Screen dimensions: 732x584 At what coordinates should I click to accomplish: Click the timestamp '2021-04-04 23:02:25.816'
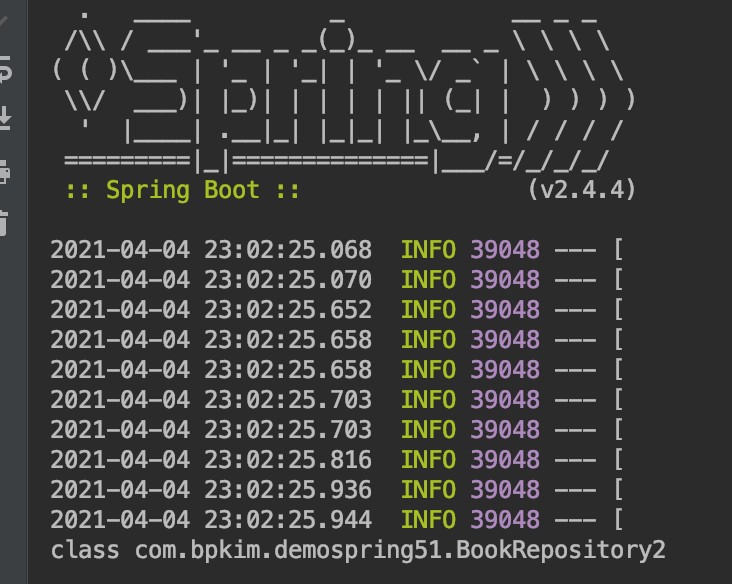point(211,459)
